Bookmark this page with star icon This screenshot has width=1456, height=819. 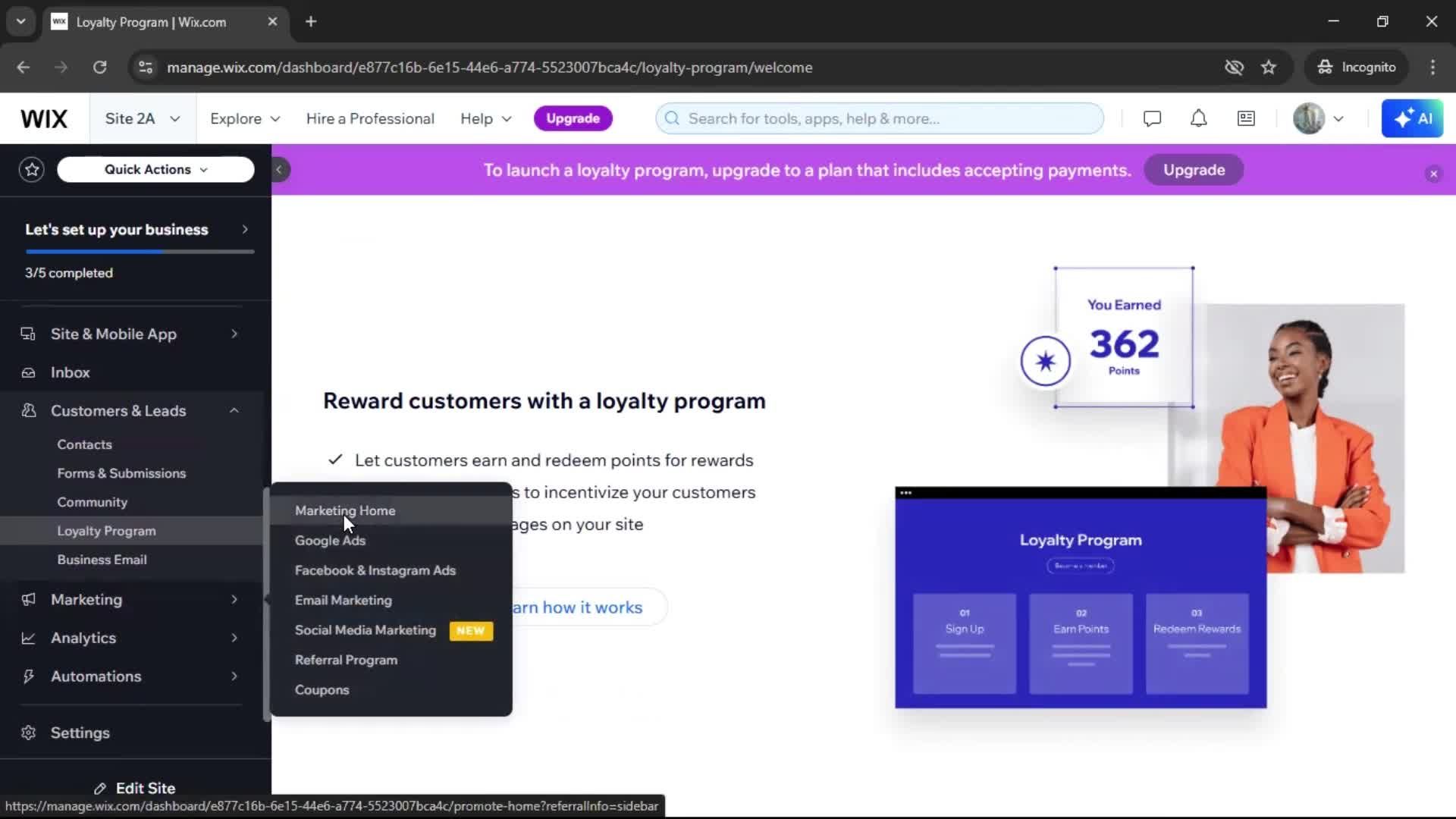coord(1269,67)
